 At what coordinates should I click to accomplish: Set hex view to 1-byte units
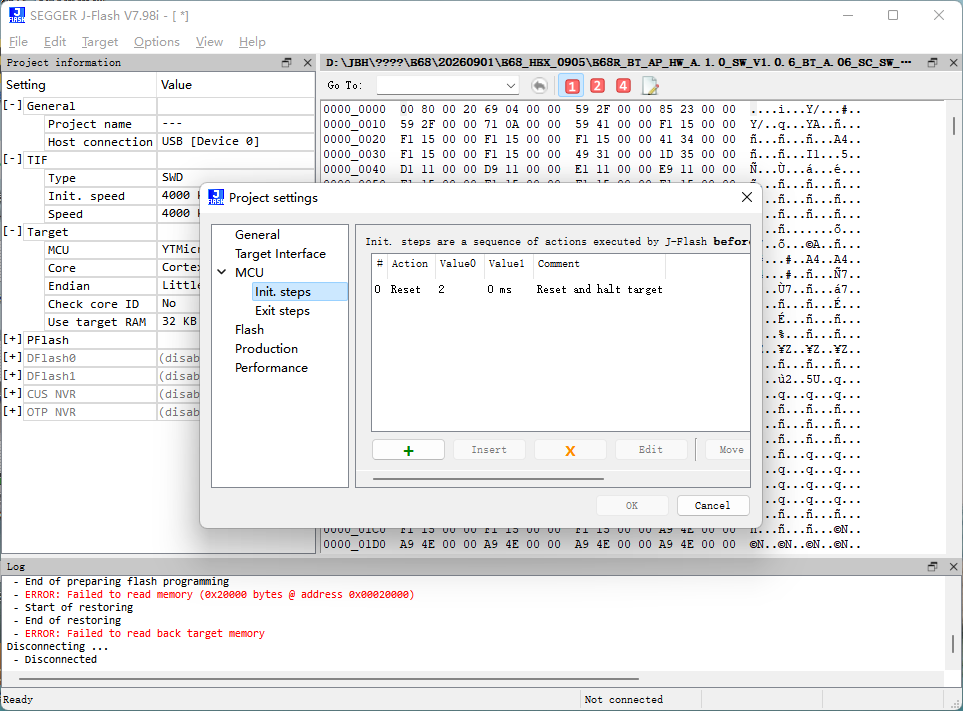(x=572, y=86)
